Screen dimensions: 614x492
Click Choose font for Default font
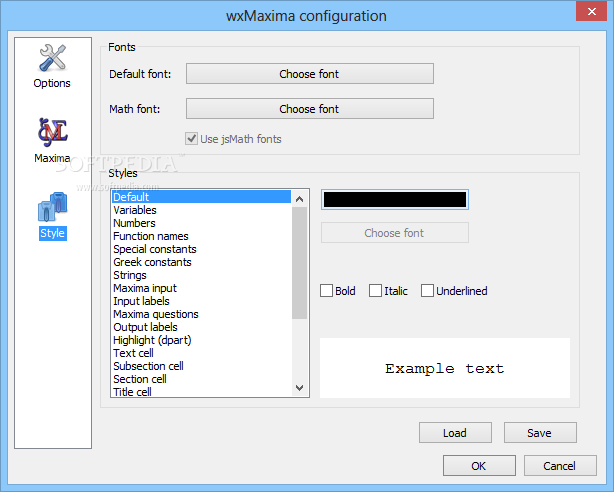tap(310, 74)
